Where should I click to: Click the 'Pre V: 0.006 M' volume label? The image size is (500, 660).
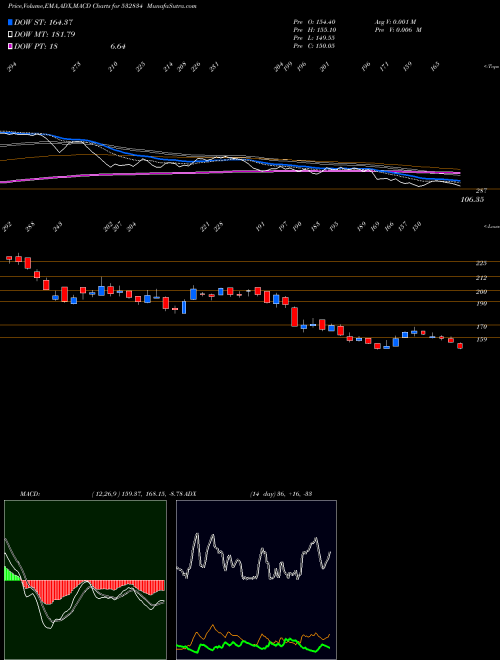pyautogui.click(x=398, y=30)
